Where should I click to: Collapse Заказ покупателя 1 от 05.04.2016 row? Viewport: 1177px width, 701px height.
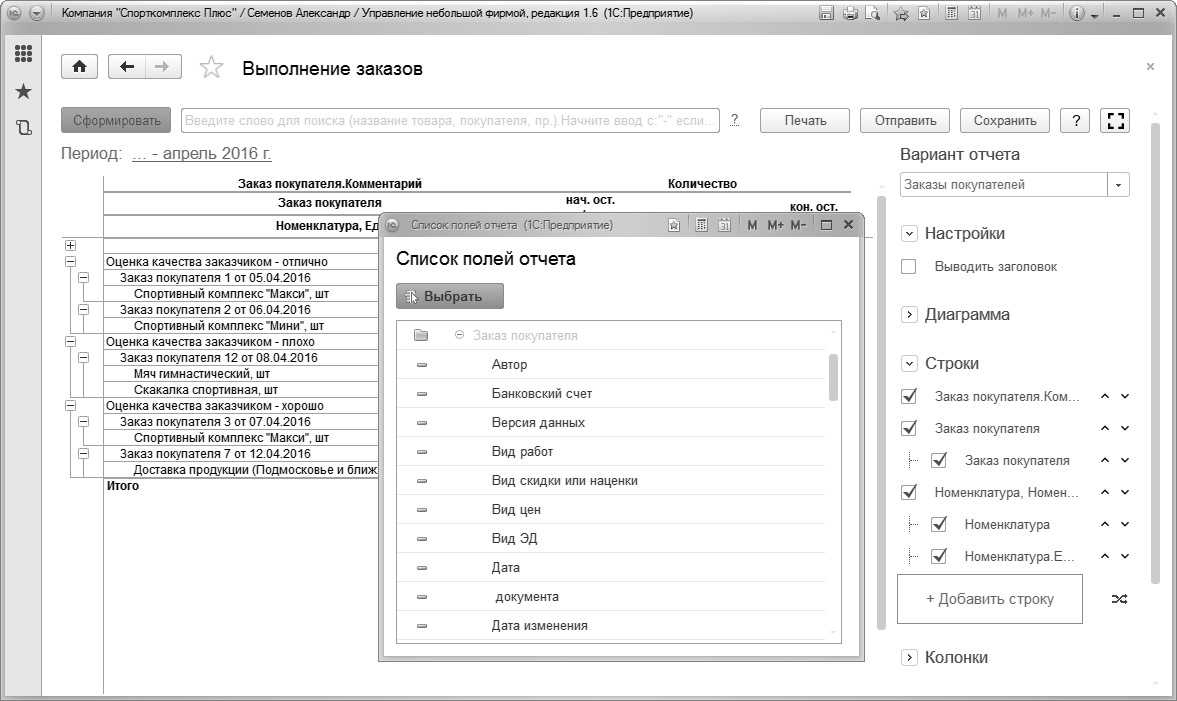tap(83, 278)
